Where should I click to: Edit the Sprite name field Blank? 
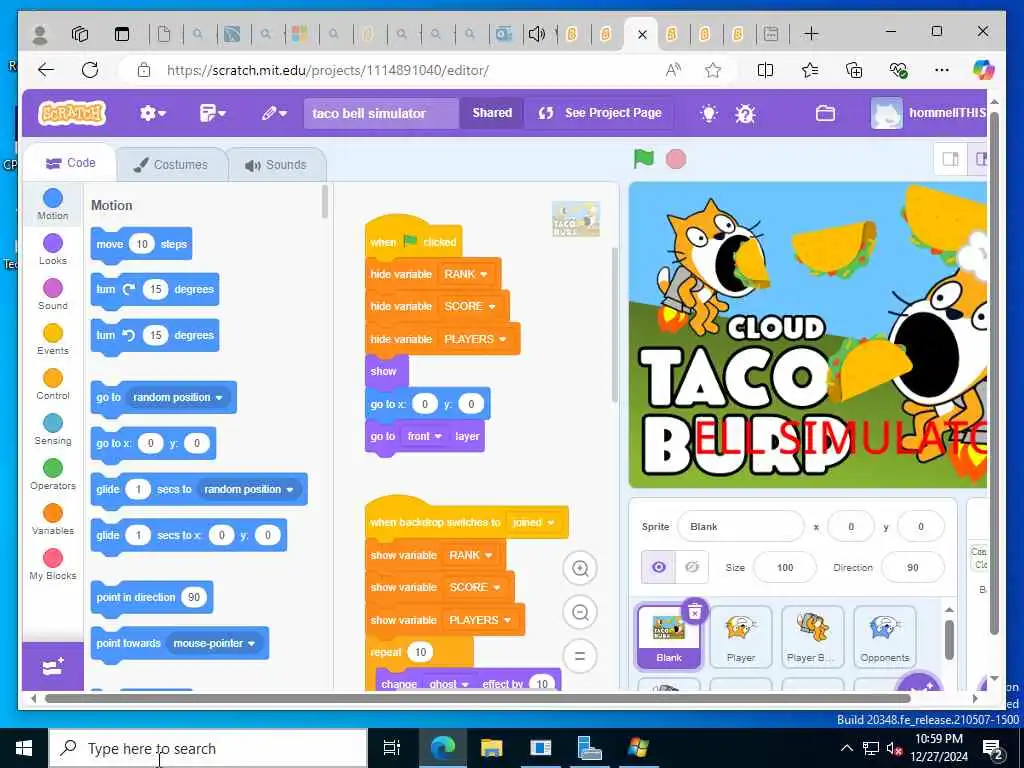[x=741, y=526]
